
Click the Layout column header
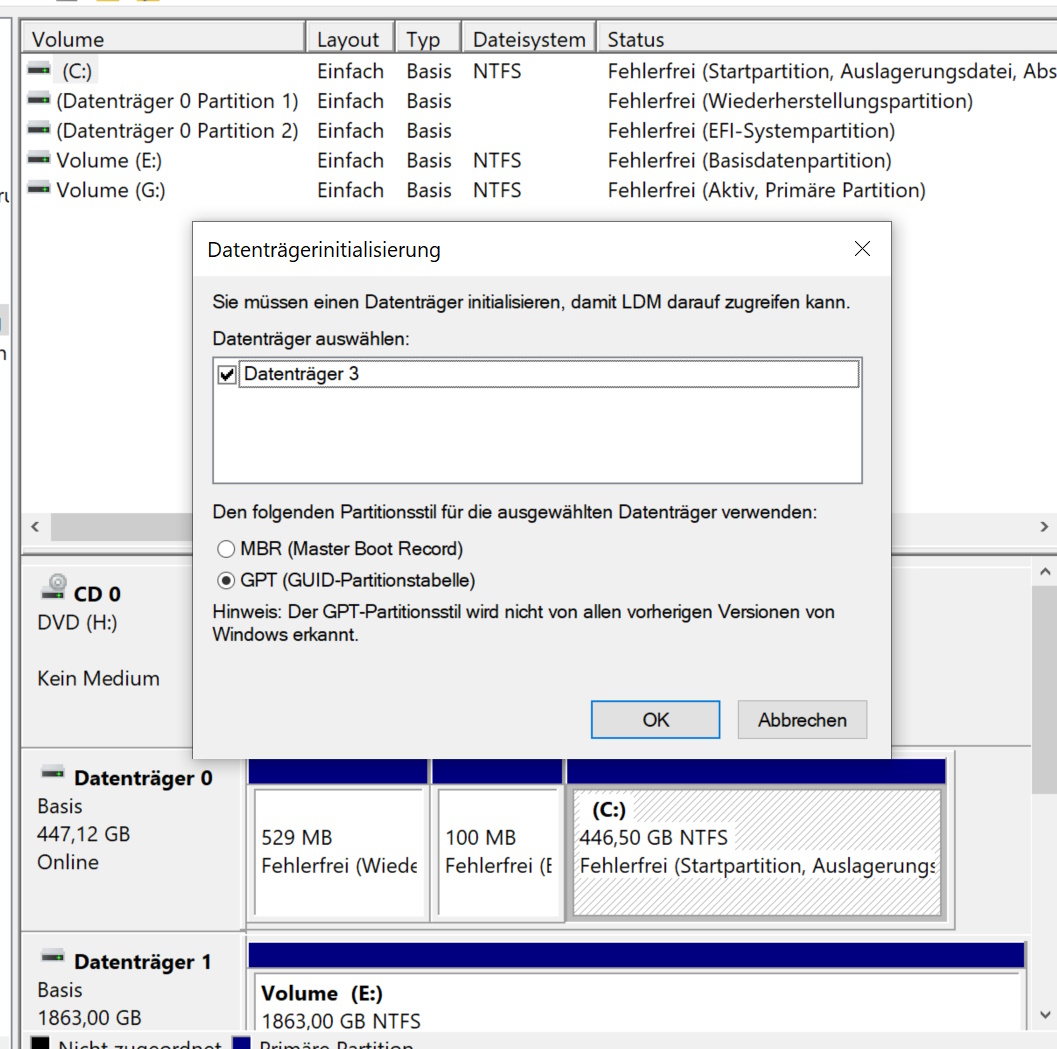coord(349,40)
